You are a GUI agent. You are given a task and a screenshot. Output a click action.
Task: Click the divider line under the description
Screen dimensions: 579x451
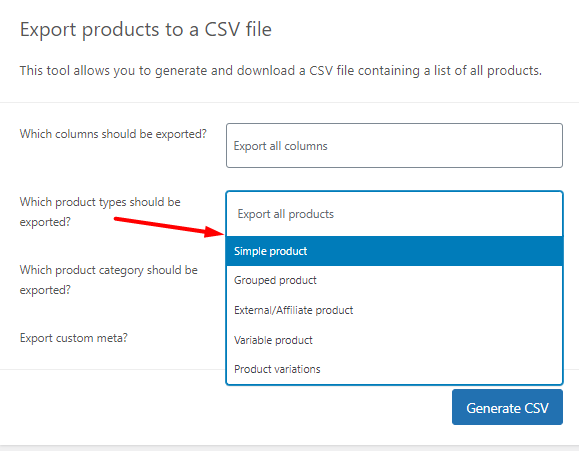click(x=290, y=102)
